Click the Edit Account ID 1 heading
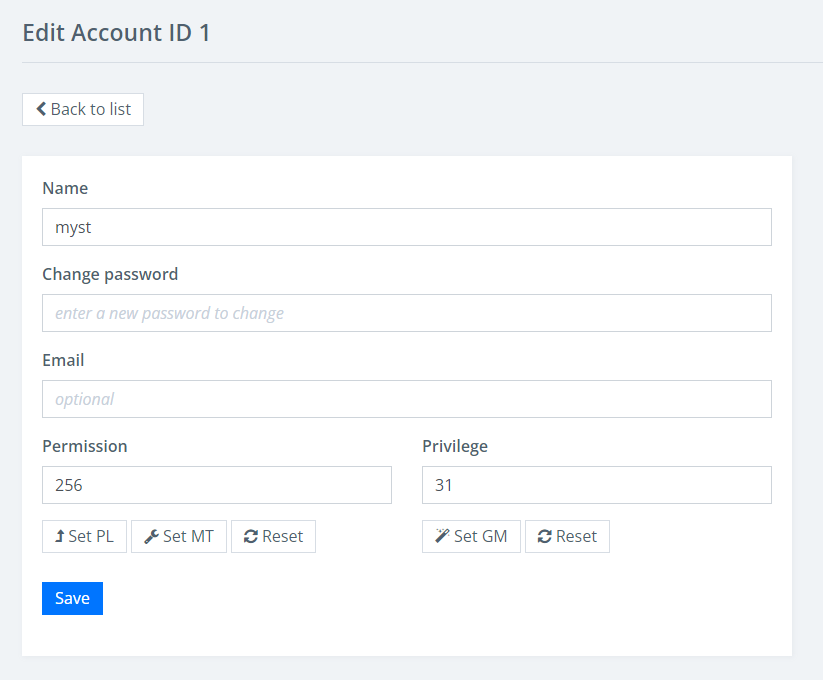The width and height of the screenshot is (823, 680). pos(116,33)
